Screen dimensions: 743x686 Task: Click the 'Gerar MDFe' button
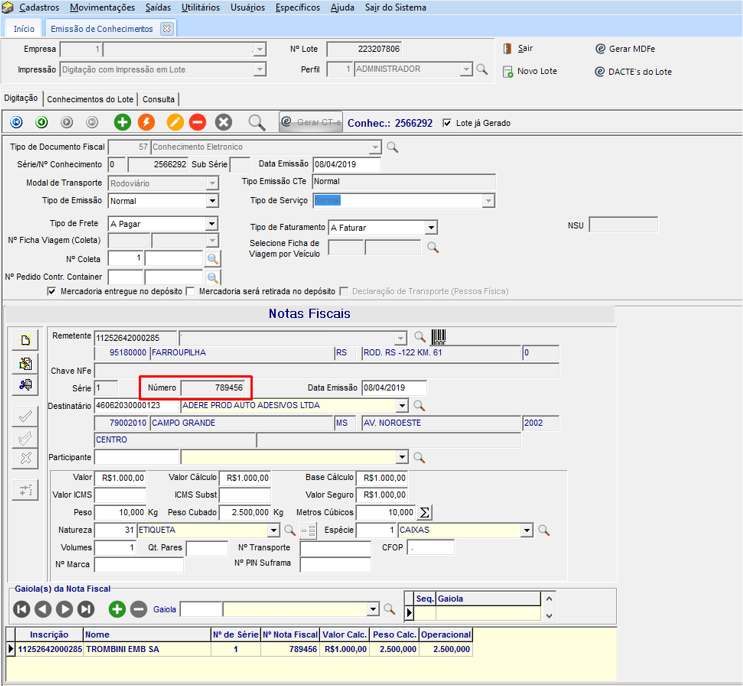[x=628, y=48]
